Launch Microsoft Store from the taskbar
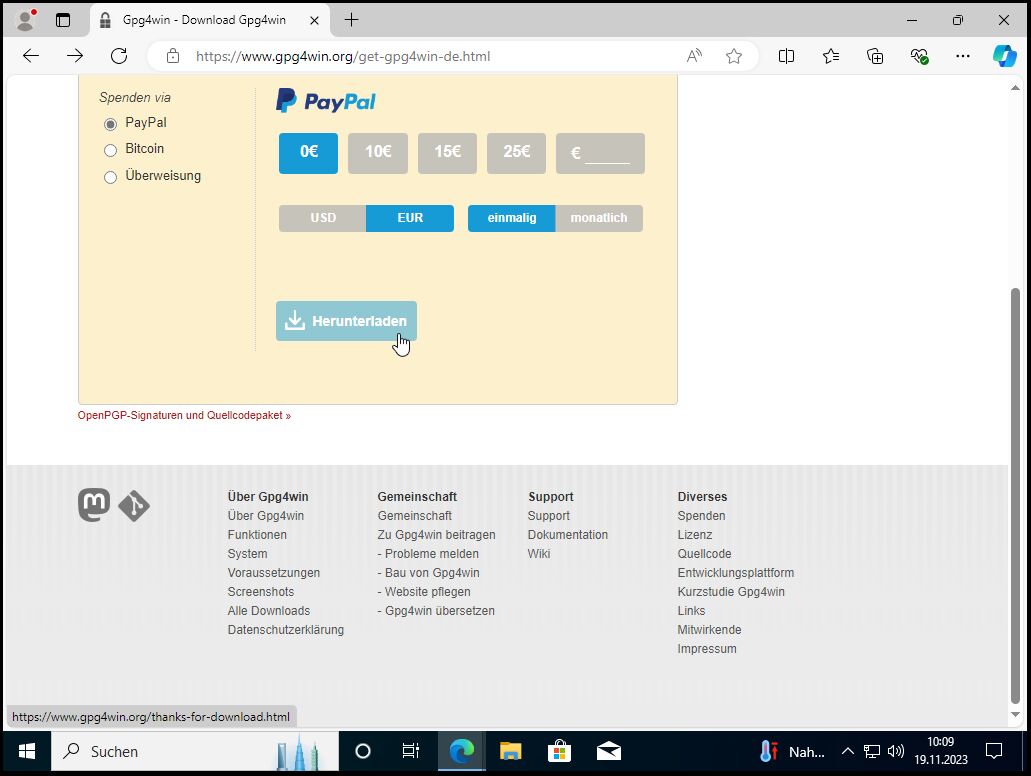The width and height of the screenshot is (1031, 776). pyautogui.click(x=559, y=751)
